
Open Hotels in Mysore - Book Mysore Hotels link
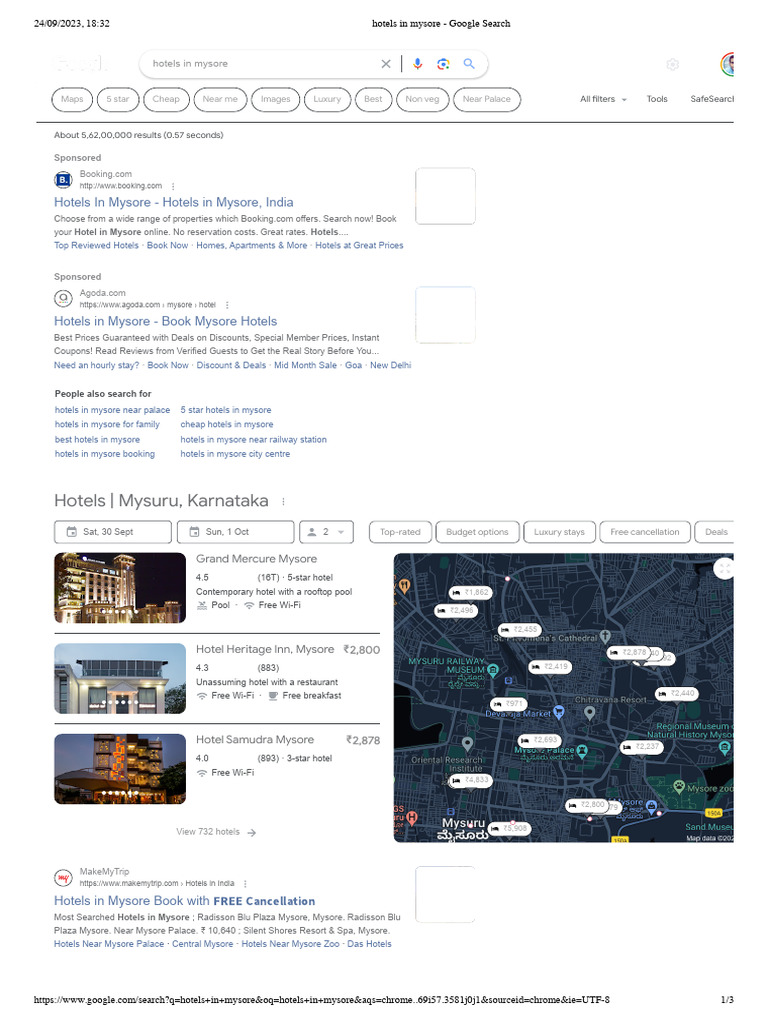tap(165, 321)
